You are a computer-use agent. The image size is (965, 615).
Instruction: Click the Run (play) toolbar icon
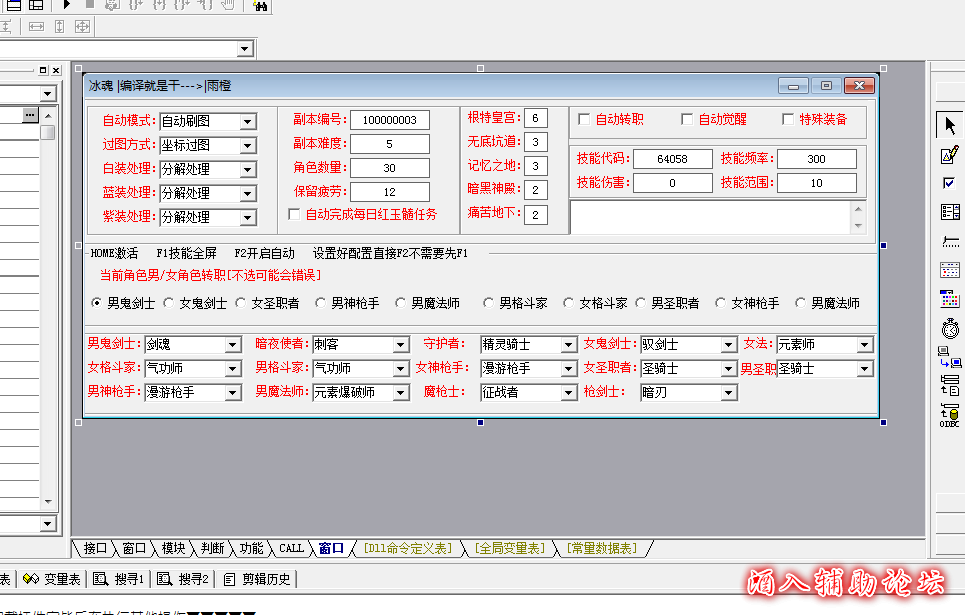[67, 6]
